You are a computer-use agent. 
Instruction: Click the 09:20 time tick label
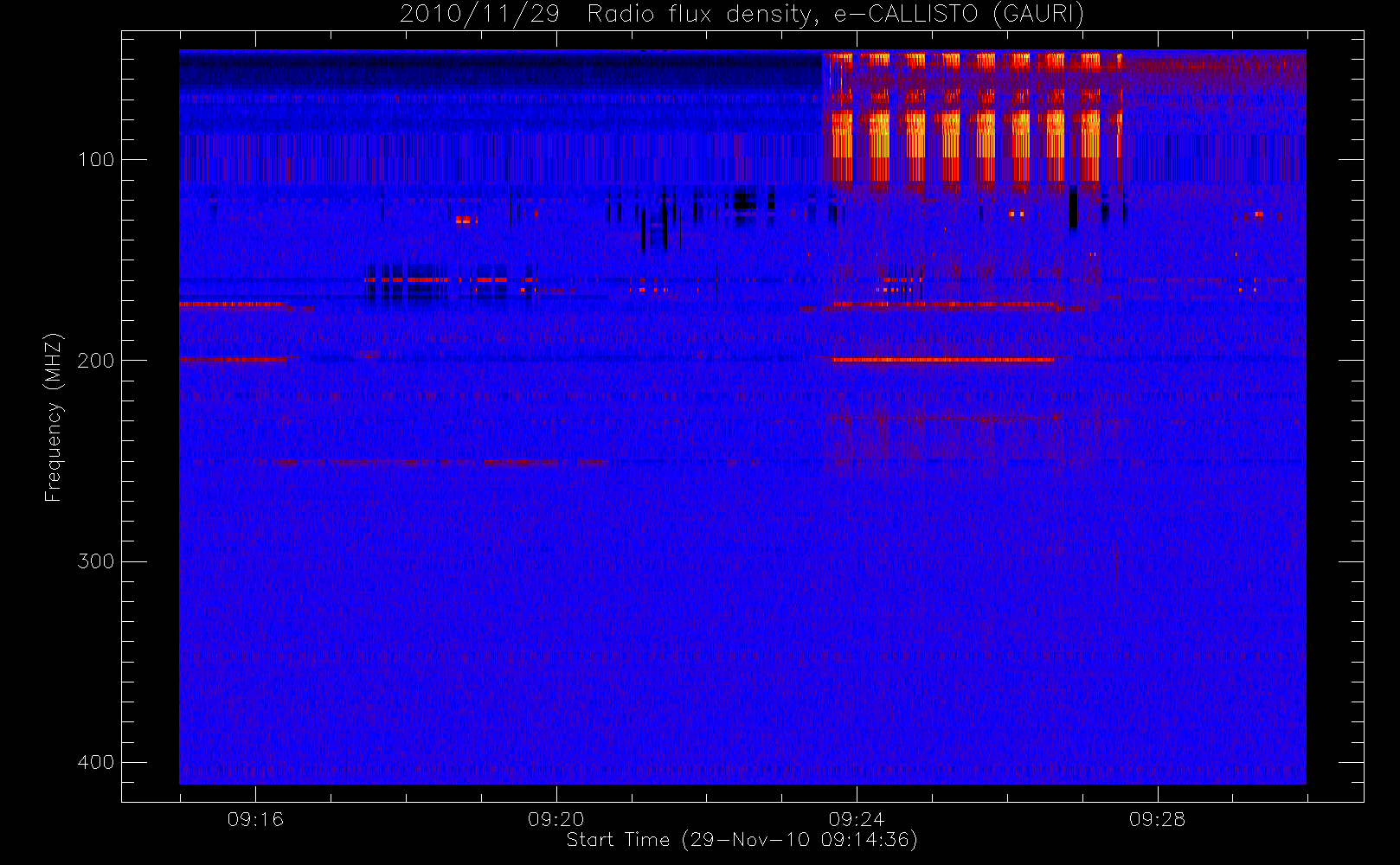[x=556, y=819]
